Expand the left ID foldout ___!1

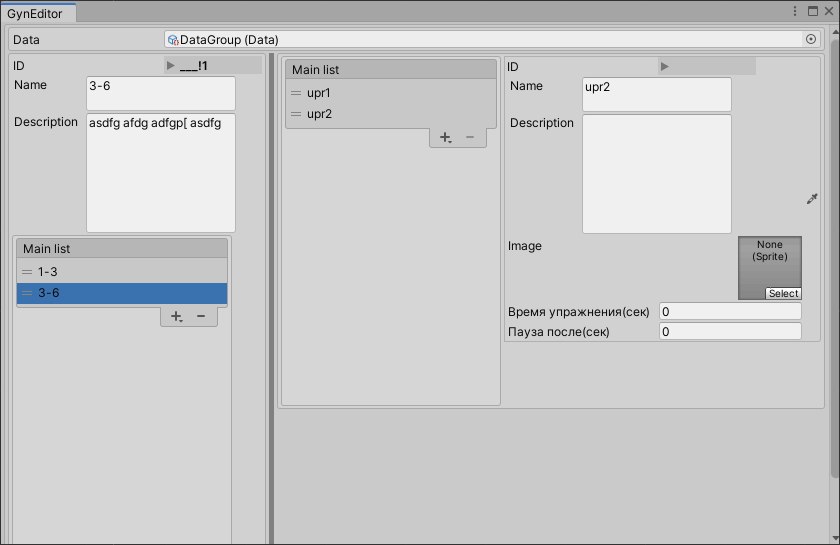click(x=170, y=65)
